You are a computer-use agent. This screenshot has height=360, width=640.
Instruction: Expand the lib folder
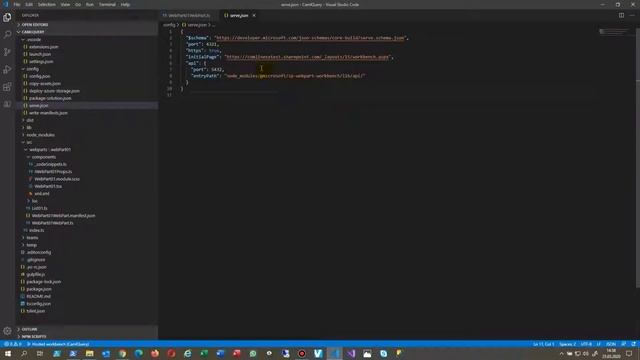coord(87,127)
